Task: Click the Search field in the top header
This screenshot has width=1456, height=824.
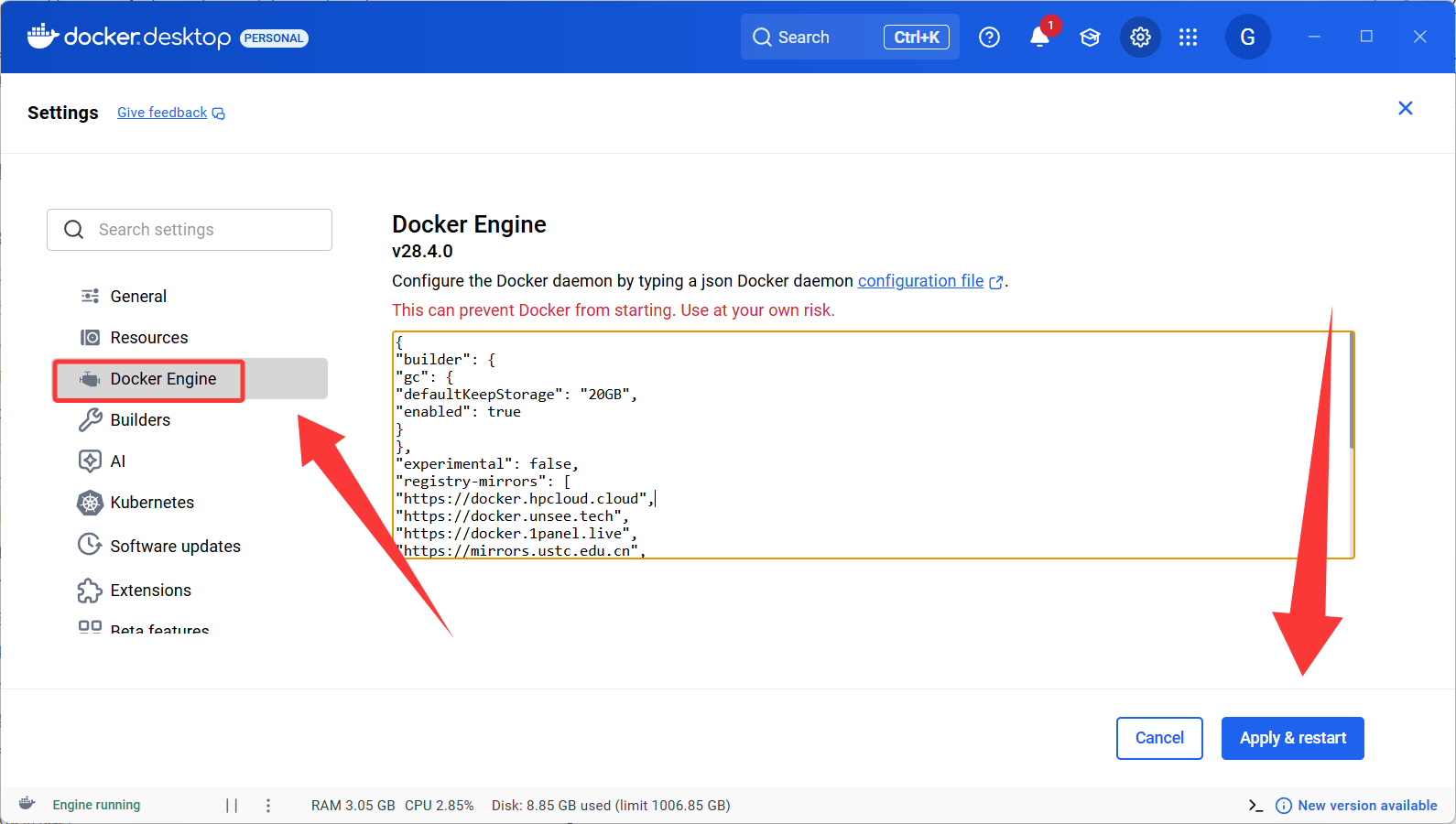Action: click(850, 38)
